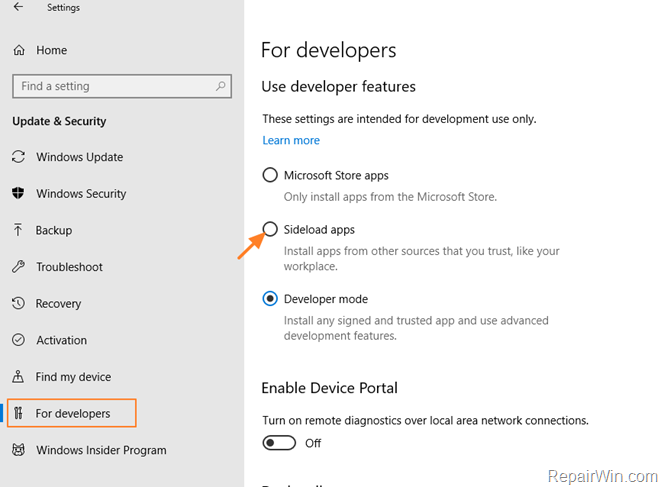Image resolution: width=664 pixels, height=487 pixels.
Task: Click the Find my device icon
Action: coord(18,376)
